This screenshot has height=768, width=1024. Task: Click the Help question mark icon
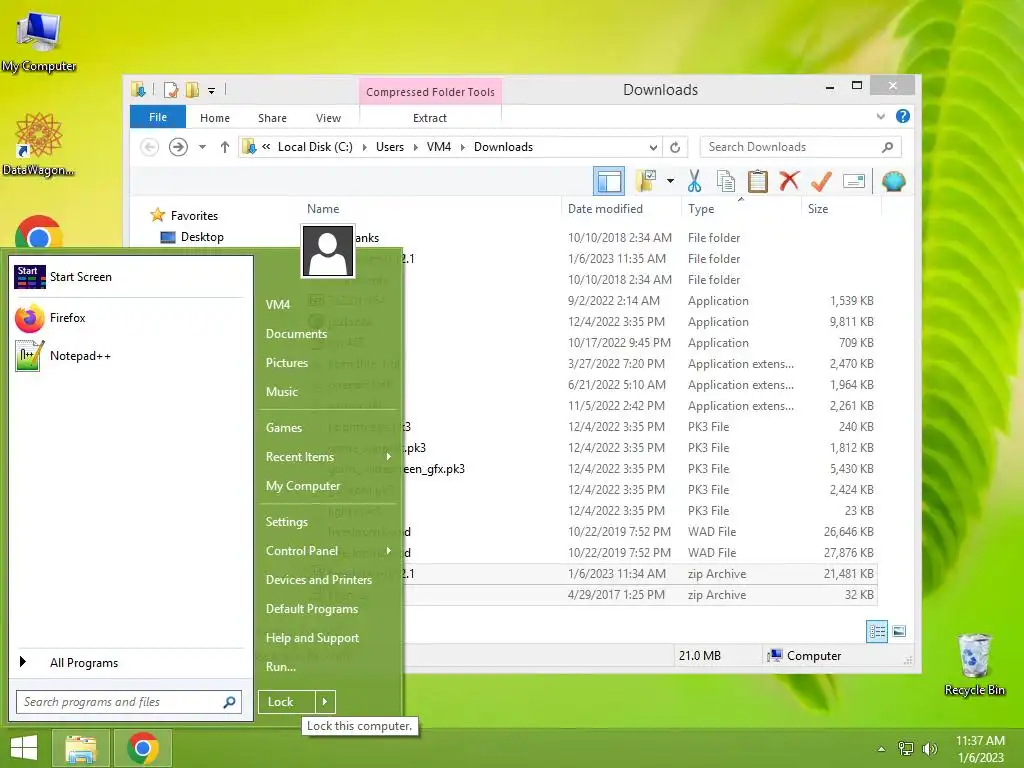pos(903,116)
